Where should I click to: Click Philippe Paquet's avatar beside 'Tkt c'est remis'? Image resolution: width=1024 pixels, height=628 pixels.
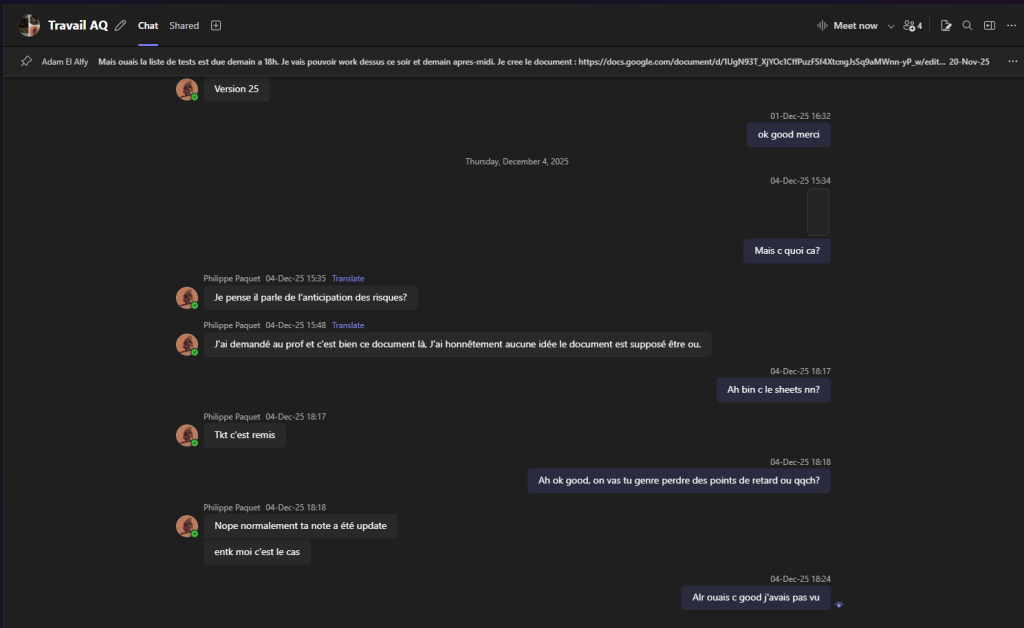click(187, 435)
